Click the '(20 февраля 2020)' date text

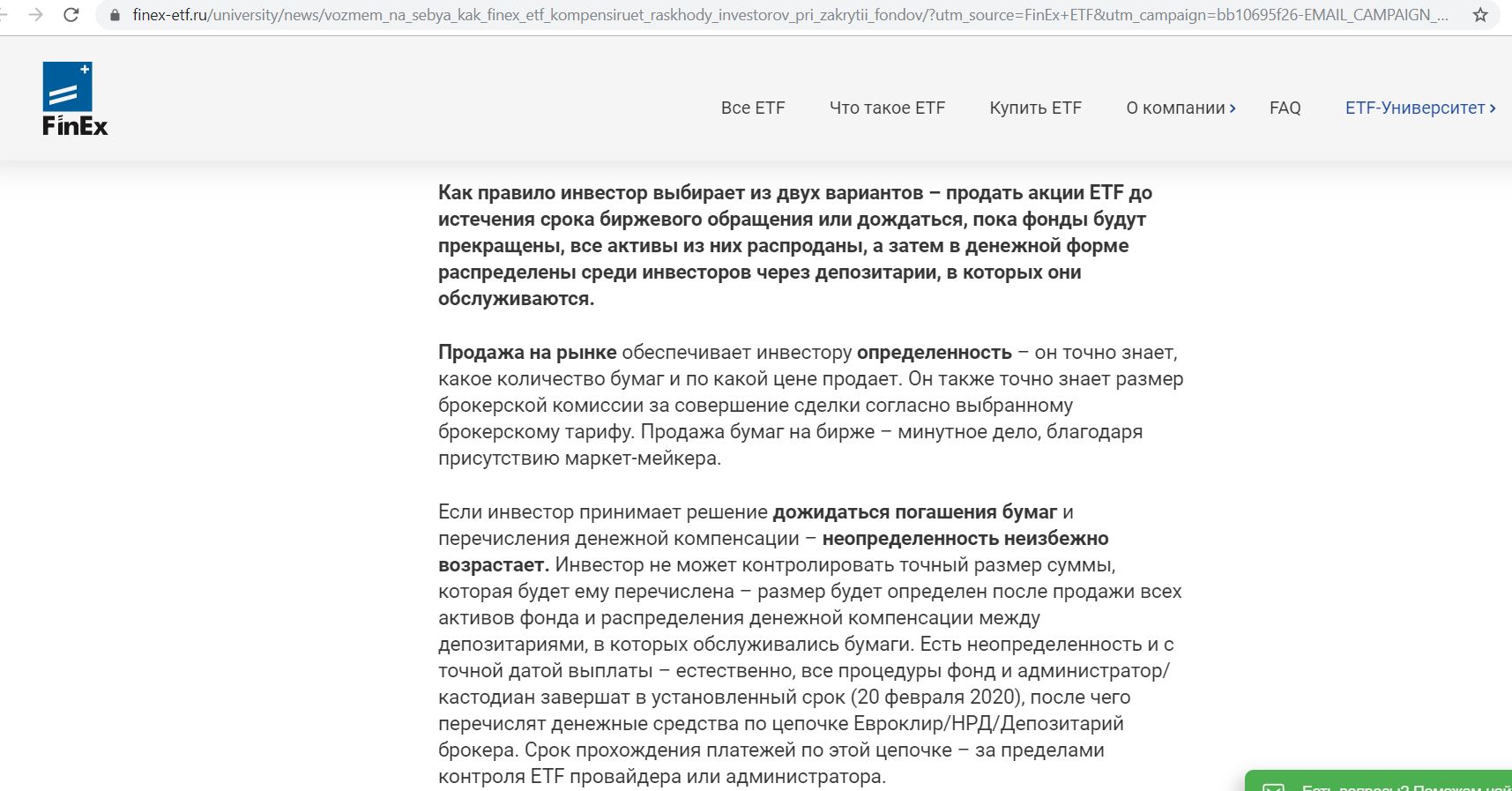937,698
